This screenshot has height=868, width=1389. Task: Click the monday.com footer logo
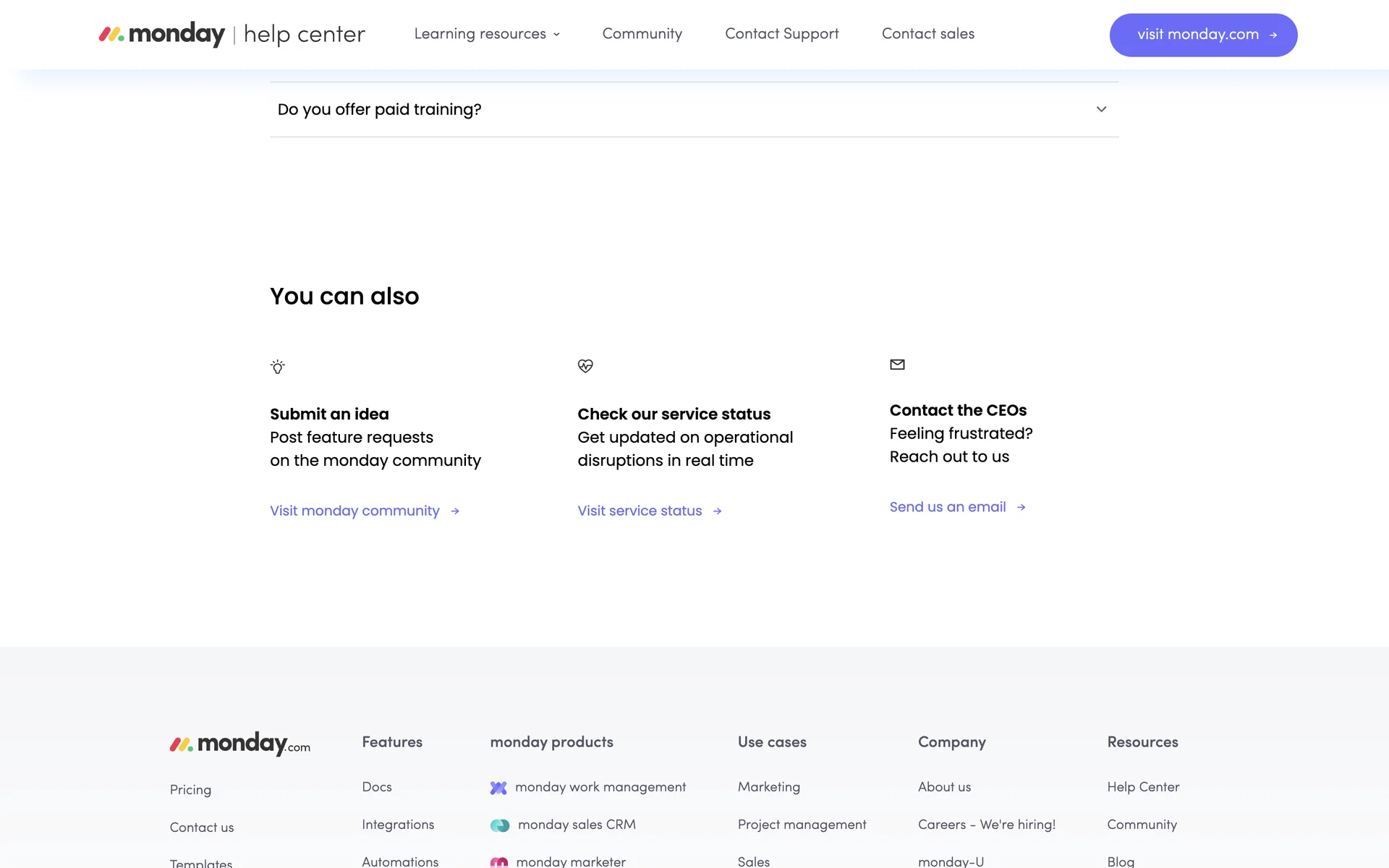[239, 744]
